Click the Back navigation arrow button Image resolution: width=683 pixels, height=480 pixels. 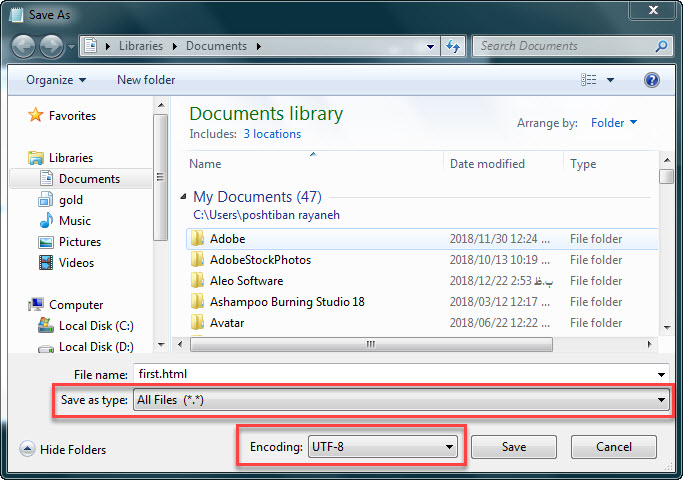[x=24, y=46]
